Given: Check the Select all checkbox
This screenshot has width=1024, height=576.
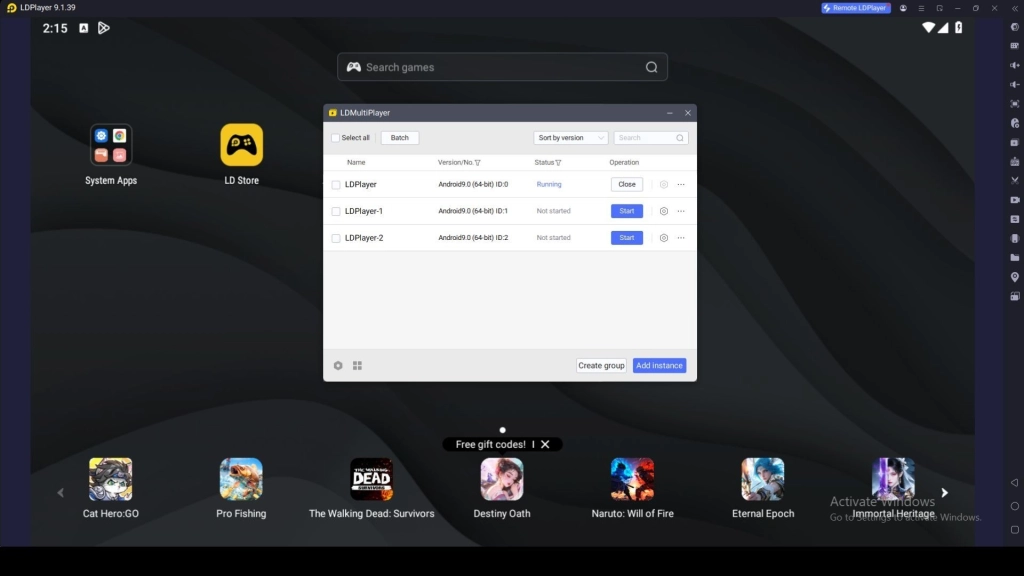Looking at the screenshot, I should pos(335,138).
